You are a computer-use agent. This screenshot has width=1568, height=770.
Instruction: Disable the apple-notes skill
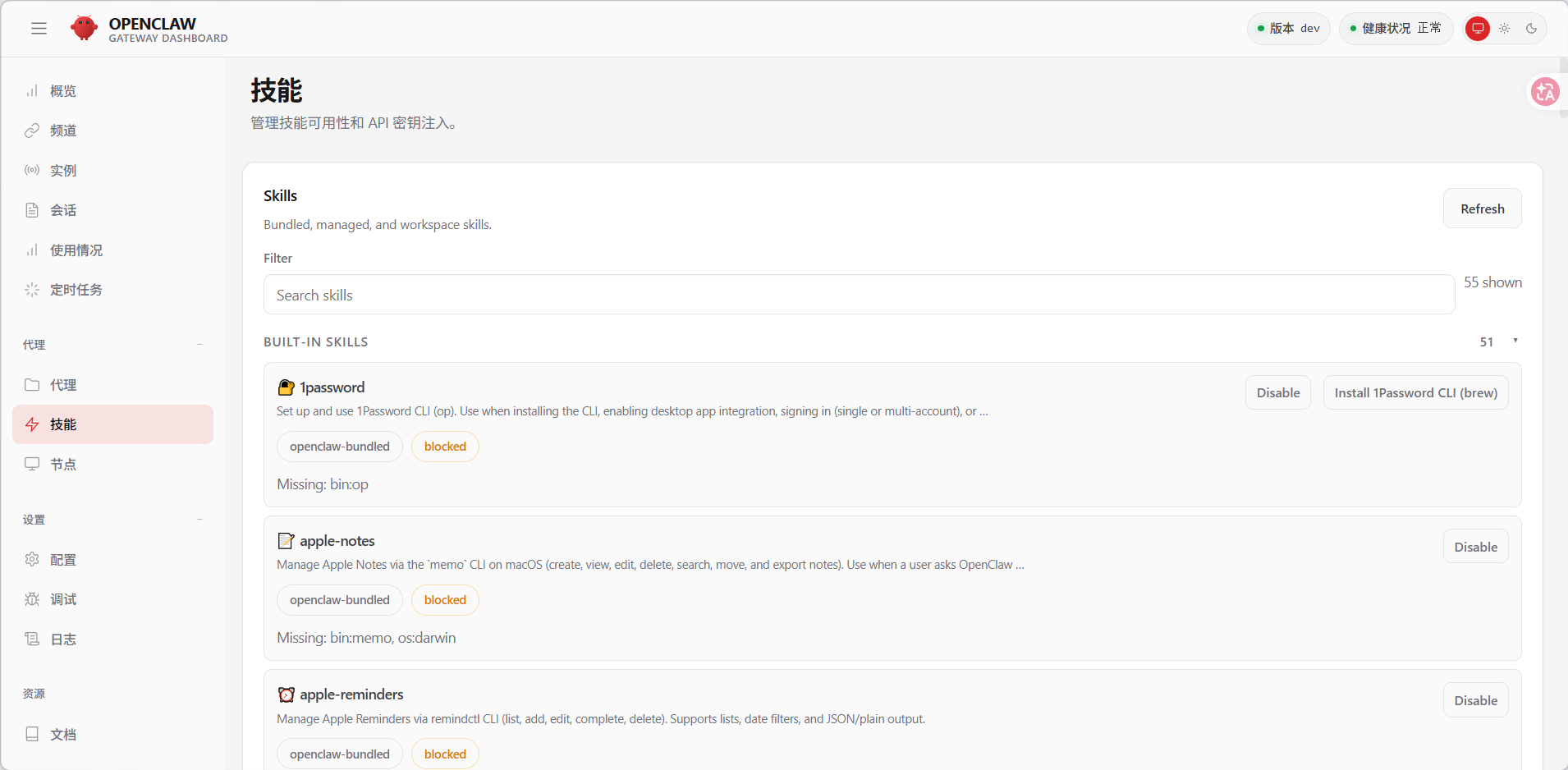point(1475,548)
